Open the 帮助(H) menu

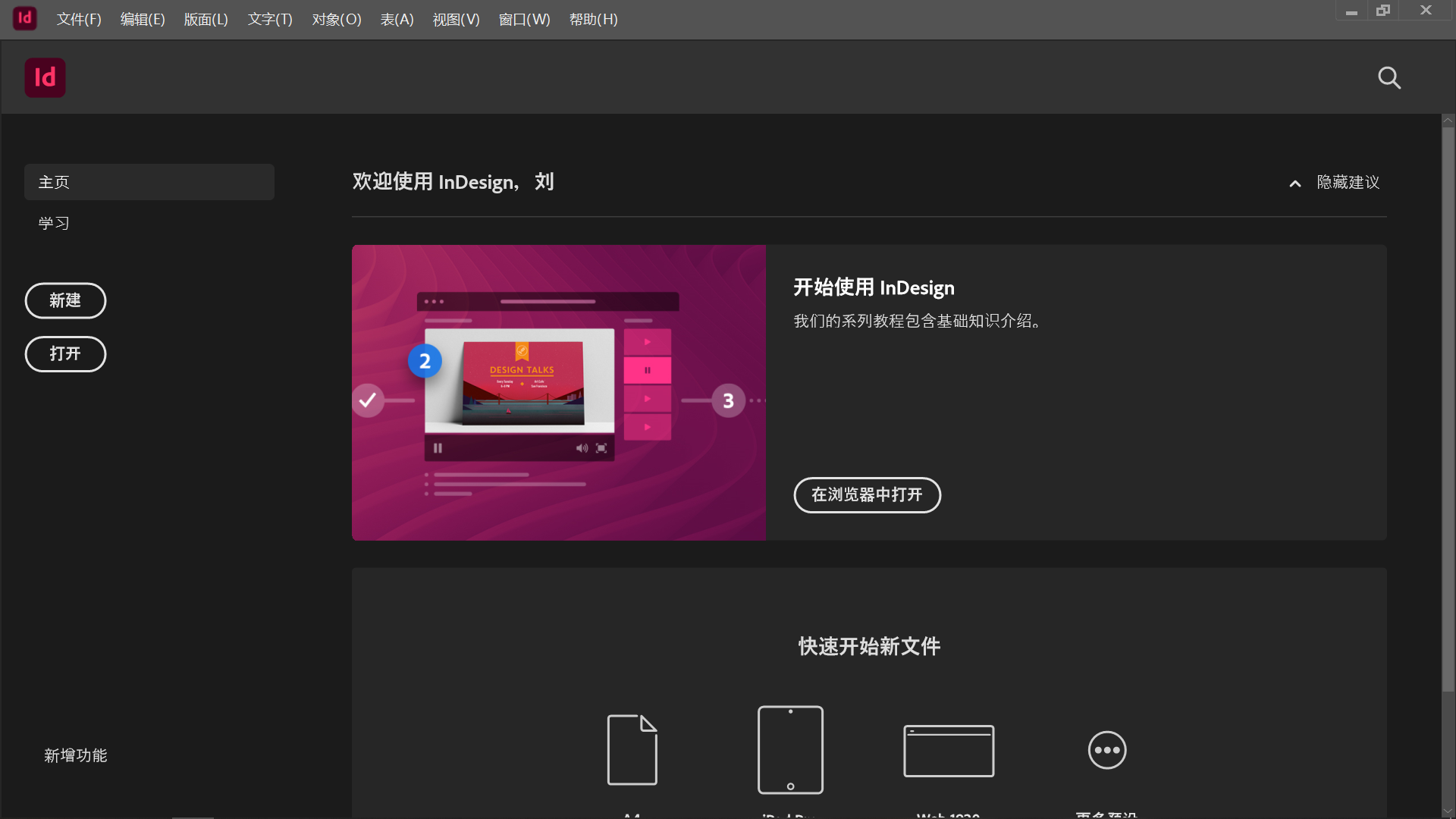[x=593, y=20]
